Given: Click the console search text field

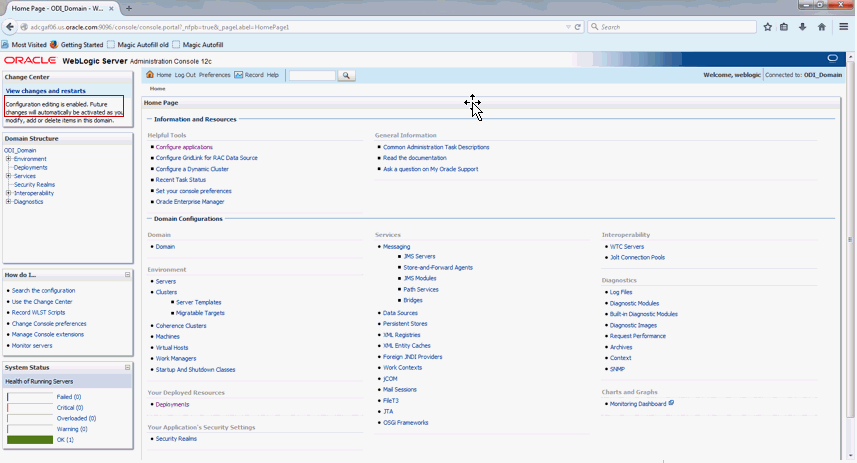Looking at the screenshot, I should [312, 75].
